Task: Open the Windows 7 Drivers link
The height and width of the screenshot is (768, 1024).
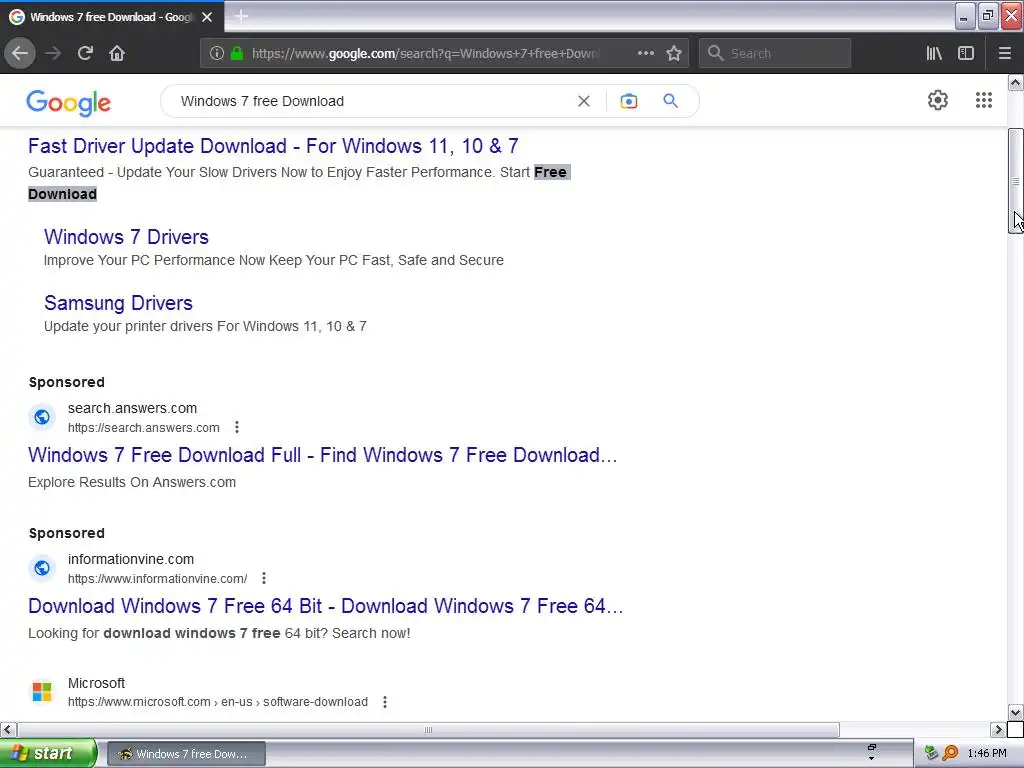Action: click(x=126, y=236)
